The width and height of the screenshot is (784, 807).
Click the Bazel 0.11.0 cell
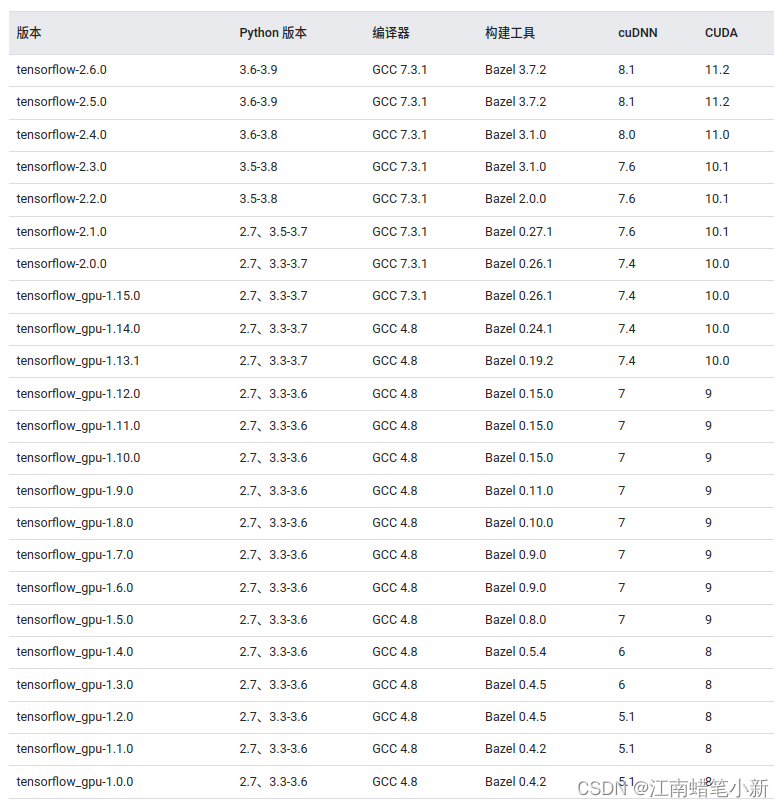[x=519, y=490]
